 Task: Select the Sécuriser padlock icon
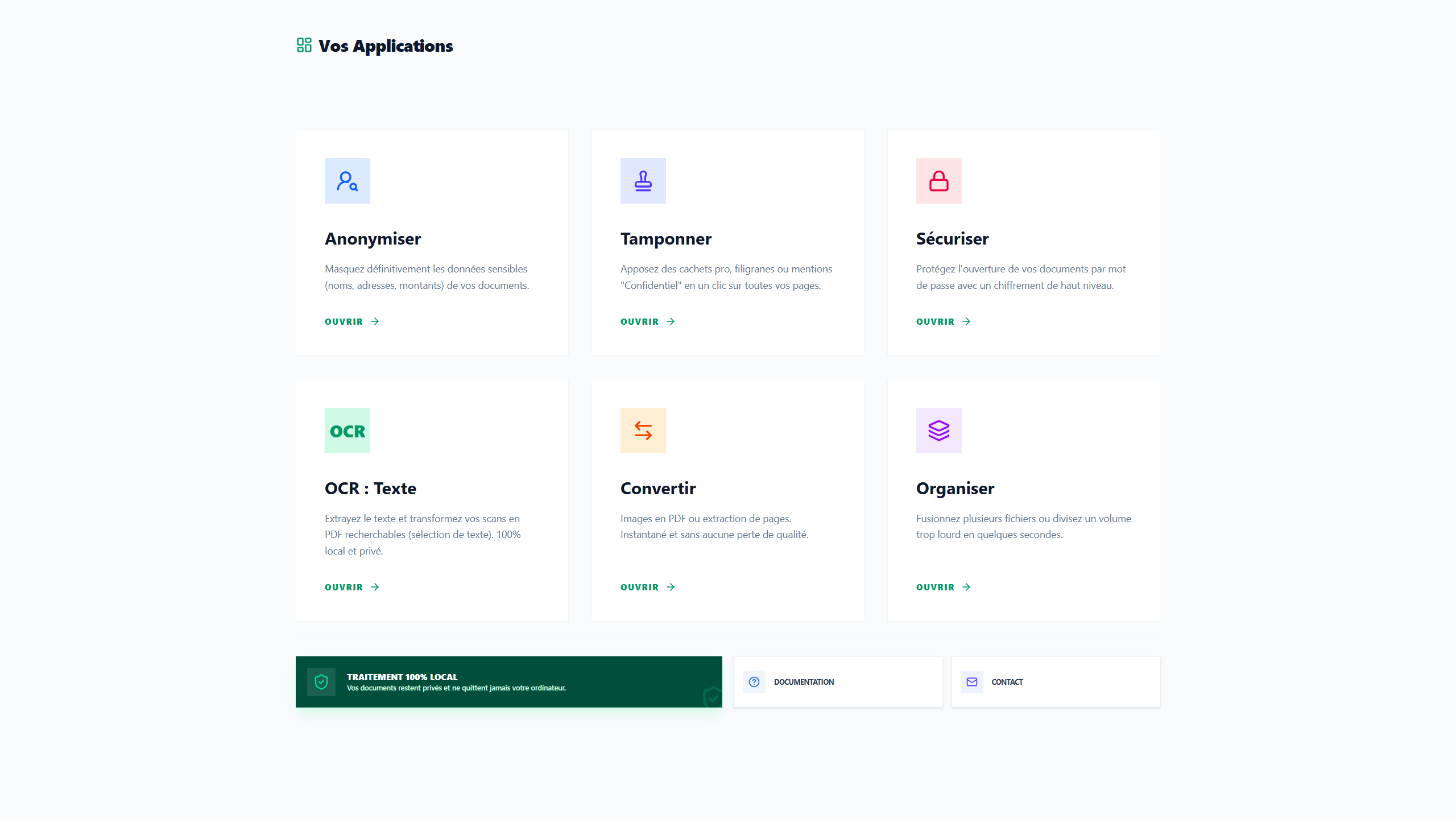click(938, 181)
